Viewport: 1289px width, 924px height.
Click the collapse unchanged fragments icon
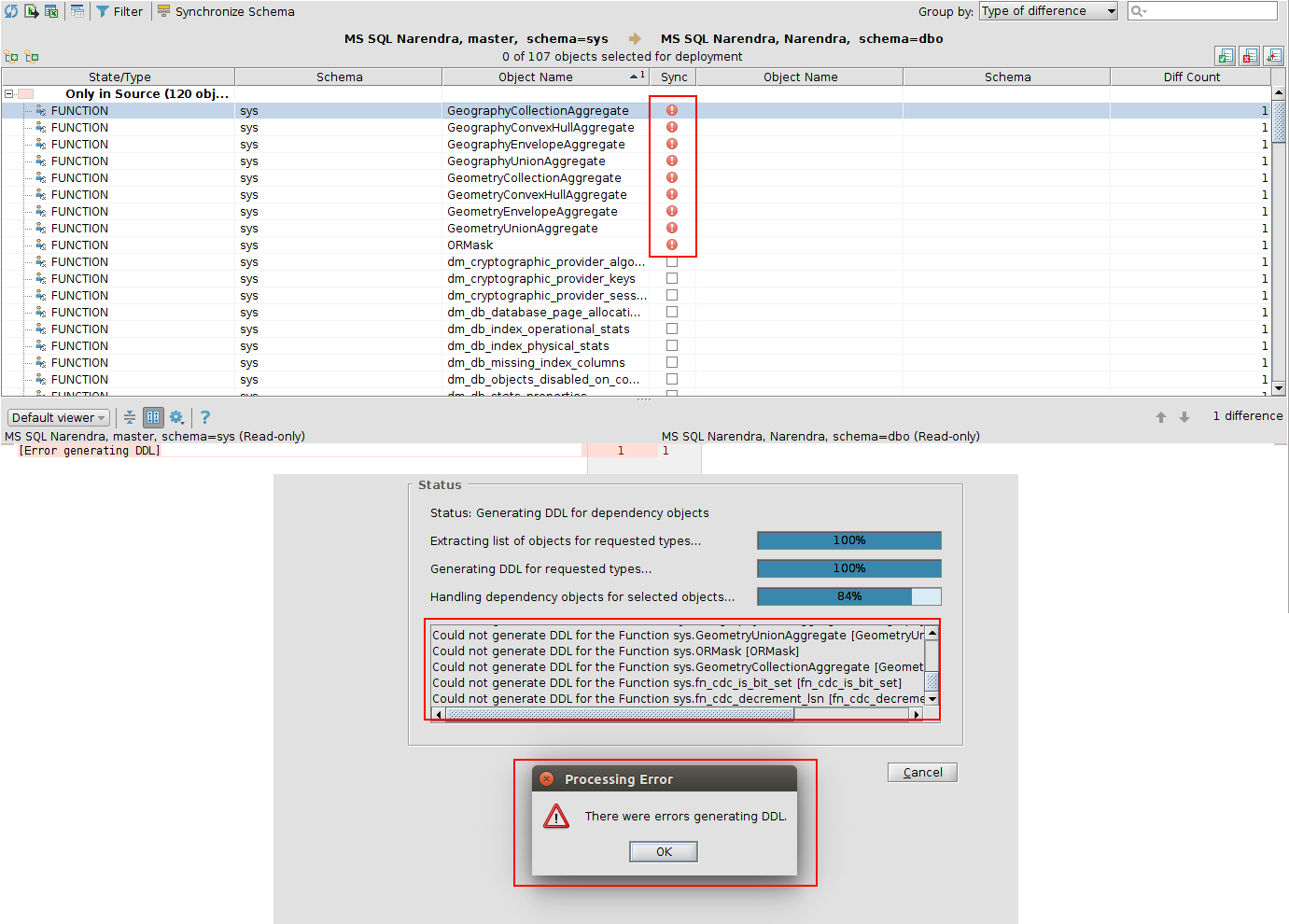(130, 417)
